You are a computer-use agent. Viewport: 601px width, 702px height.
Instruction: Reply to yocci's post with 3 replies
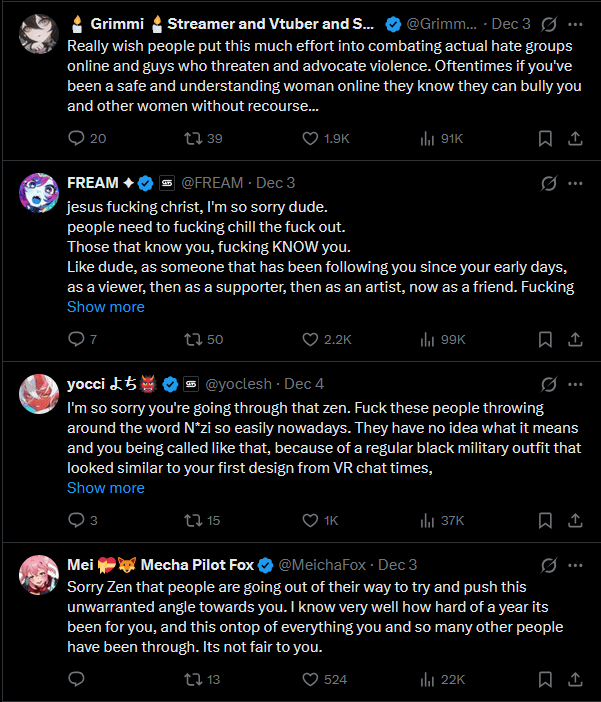[77, 520]
